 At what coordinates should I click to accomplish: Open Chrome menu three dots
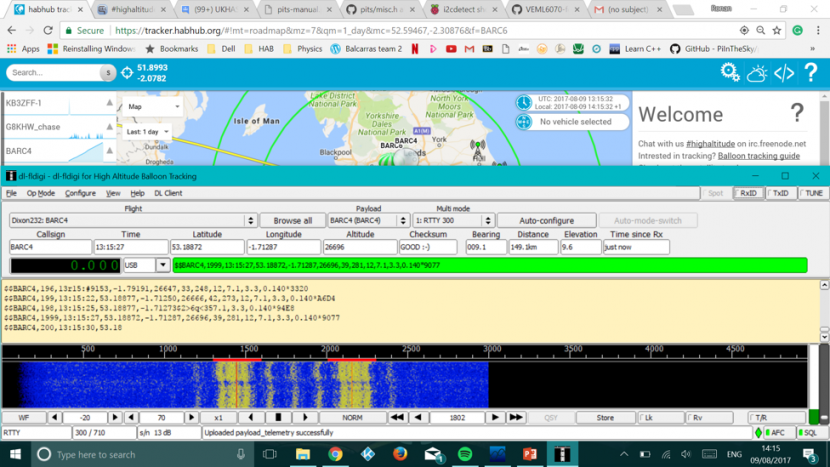pos(818,31)
